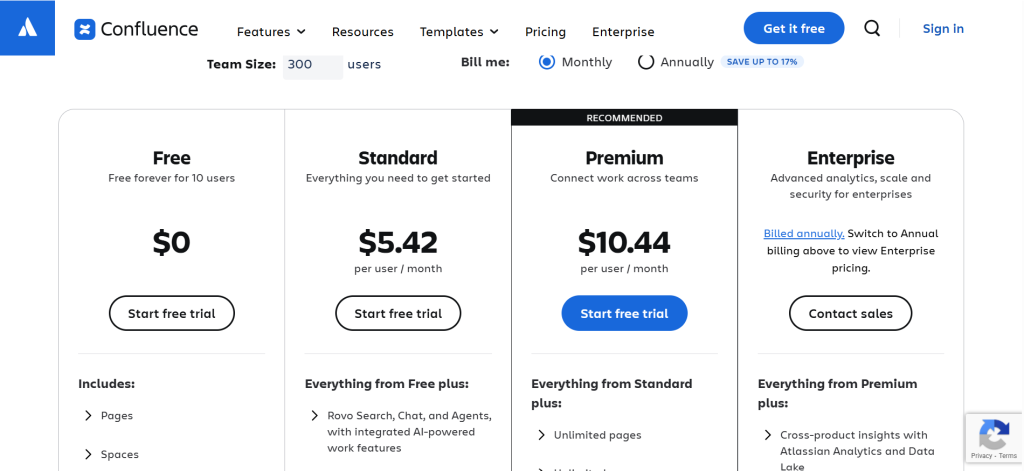Click the Get it free button
This screenshot has height=471, width=1024.
[794, 28]
